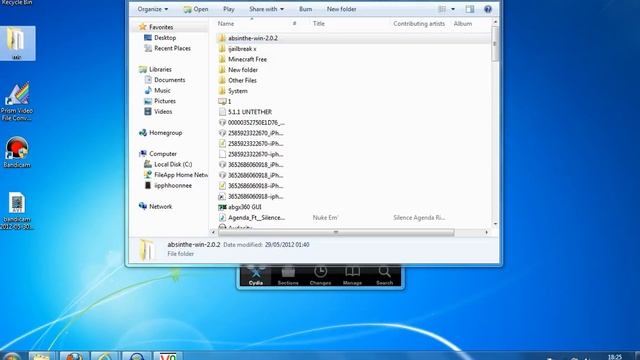Image resolution: width=640 pixels, height=360 pixels.
Task: Select the ijailbreak x folder
Action: coord(242,49)
